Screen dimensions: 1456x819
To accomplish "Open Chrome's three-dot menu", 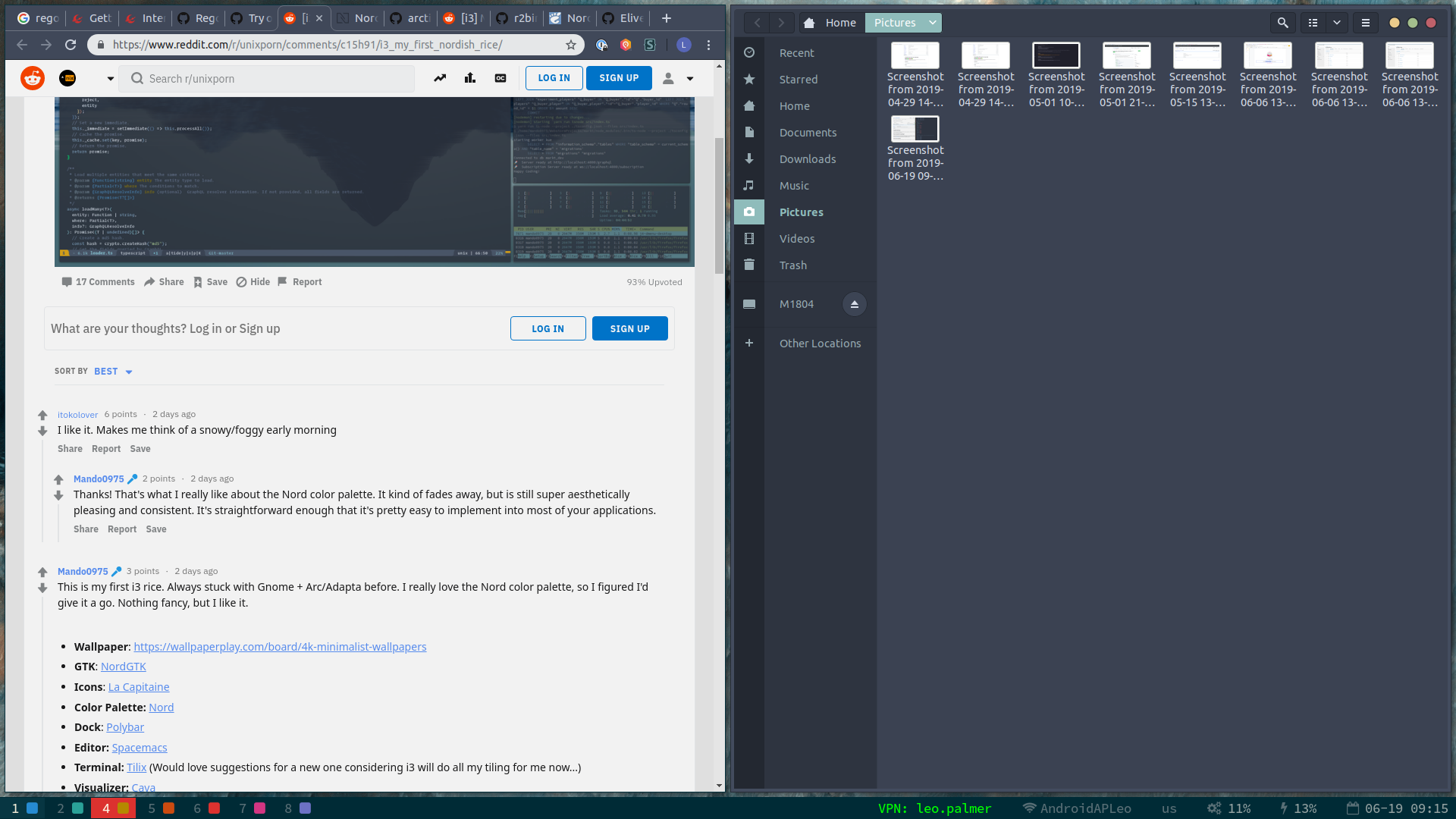I will 708,45.
